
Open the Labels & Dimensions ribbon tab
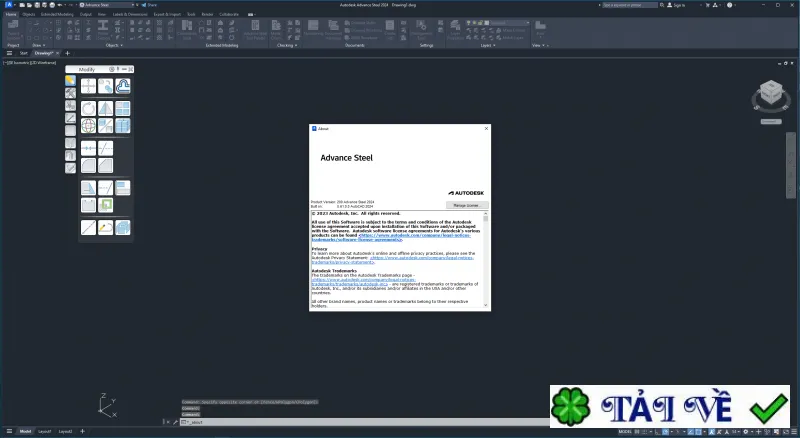point(130,14)
